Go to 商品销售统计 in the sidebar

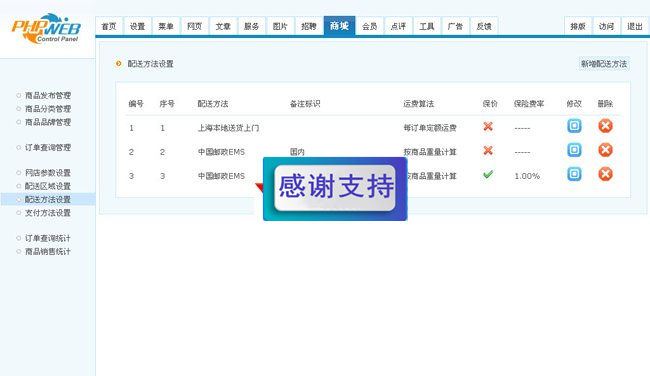click(x=48, y=251)
